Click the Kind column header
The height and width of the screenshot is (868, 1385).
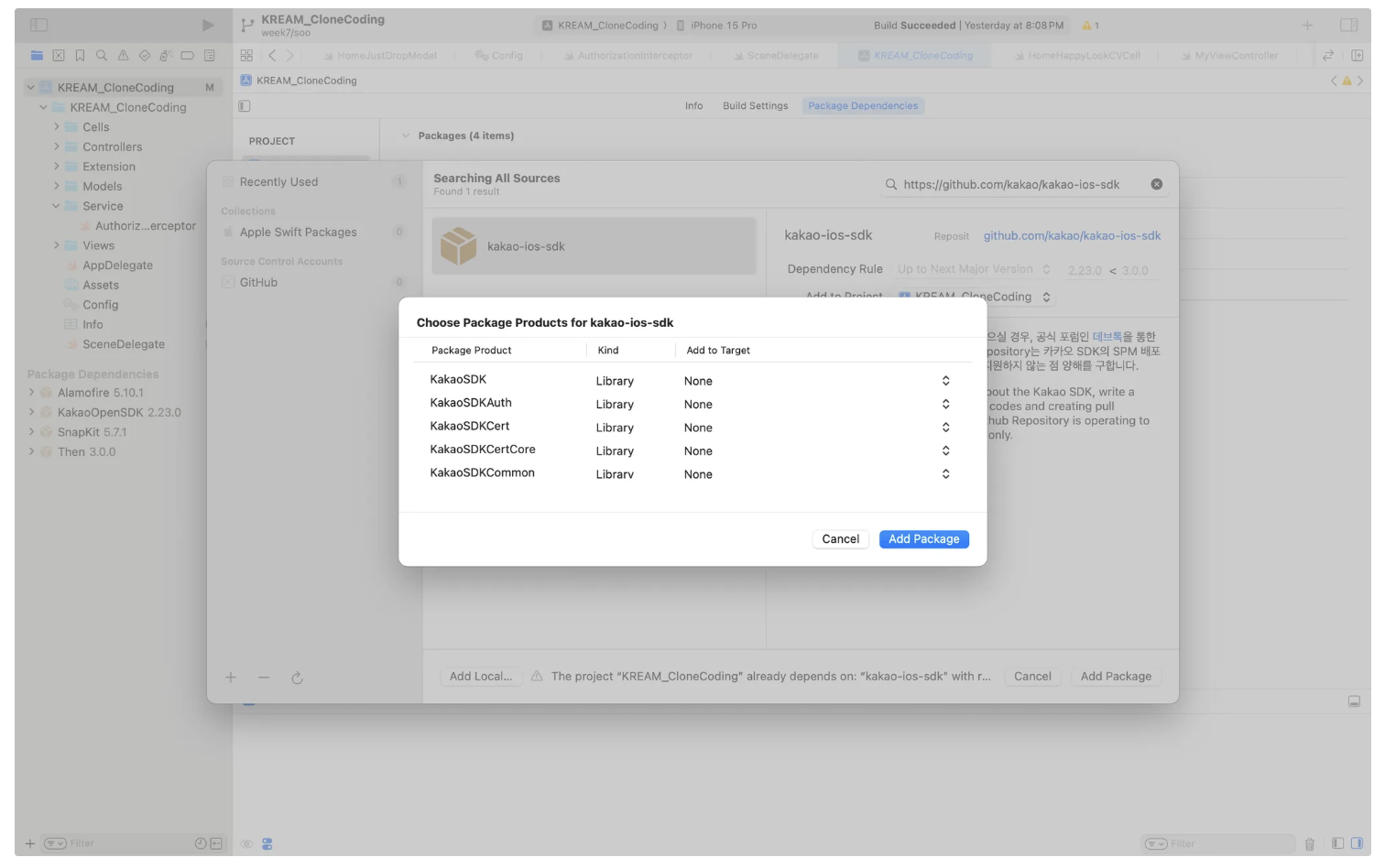[608, 351]
